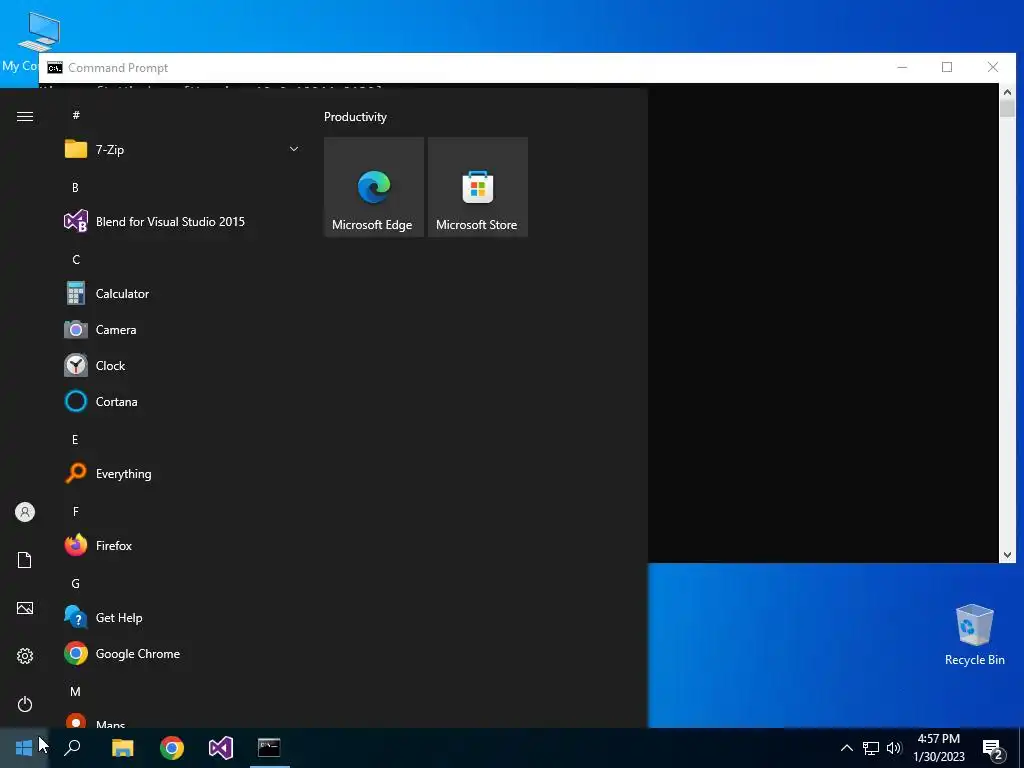Launch Cortana from the app list
The height and width of the screenshot is (768, 1024).
(183, 402)
